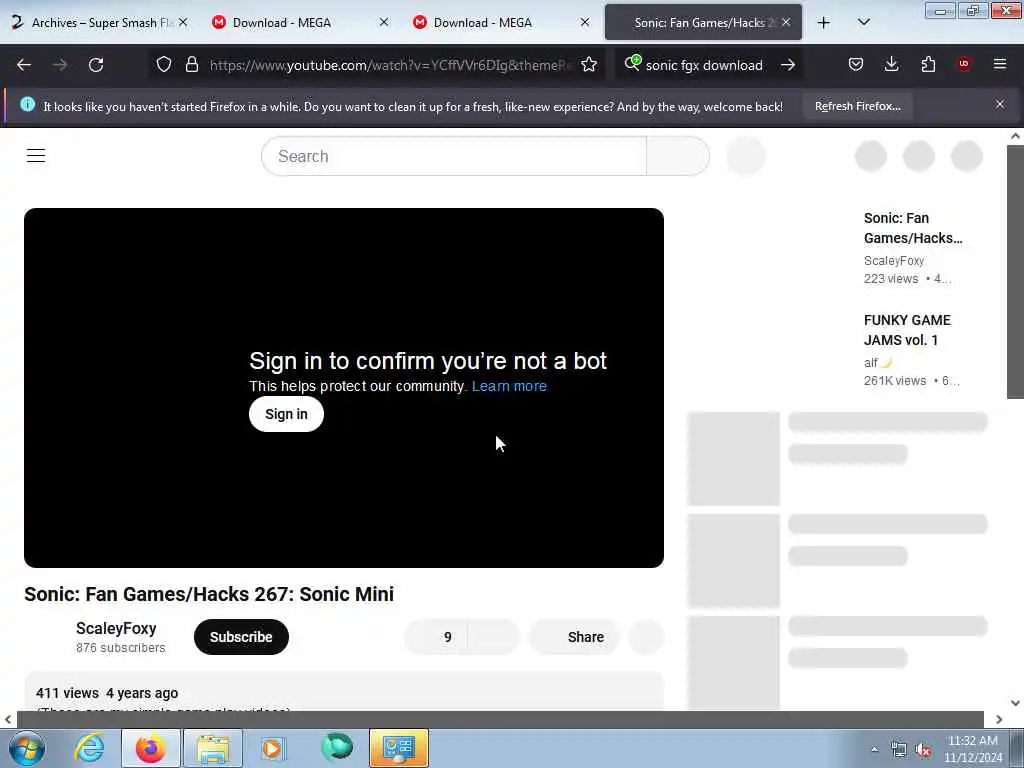The image size is (1024, 768).
Task: Click the 876 subscribers text
Action: (121, 648)
